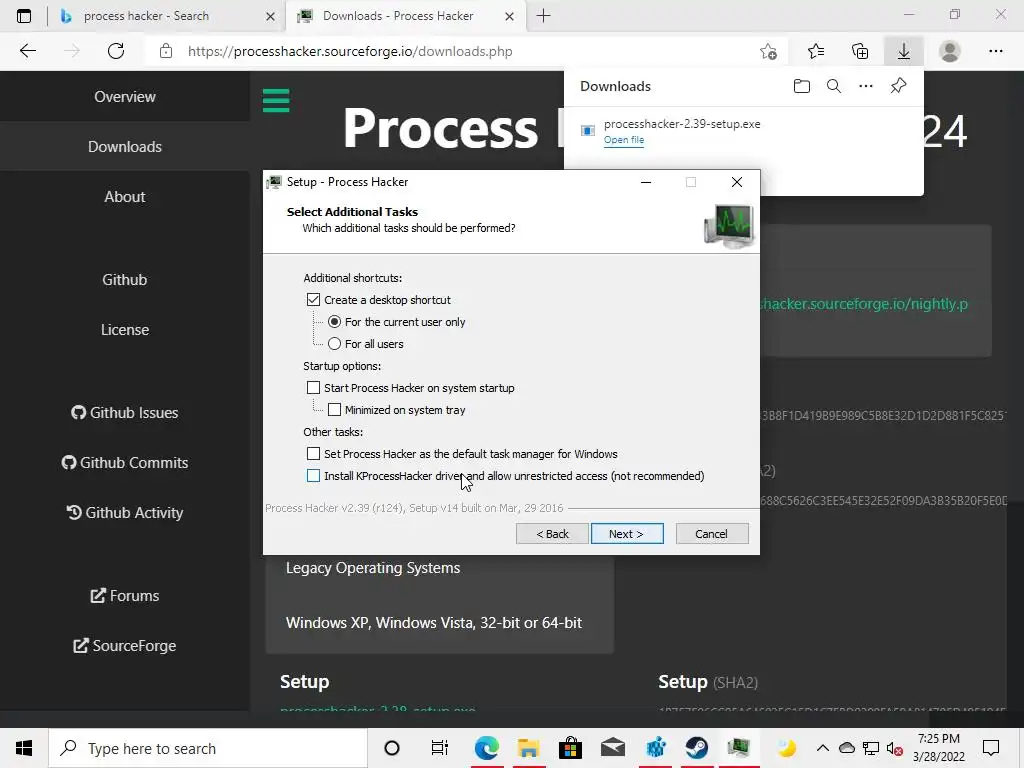Open Github Commits link
The image size is (1024, 768).
125,463
